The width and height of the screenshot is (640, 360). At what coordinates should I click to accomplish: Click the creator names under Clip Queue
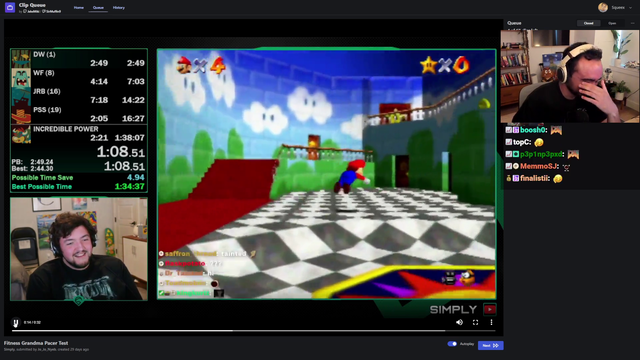pos(40,11)
